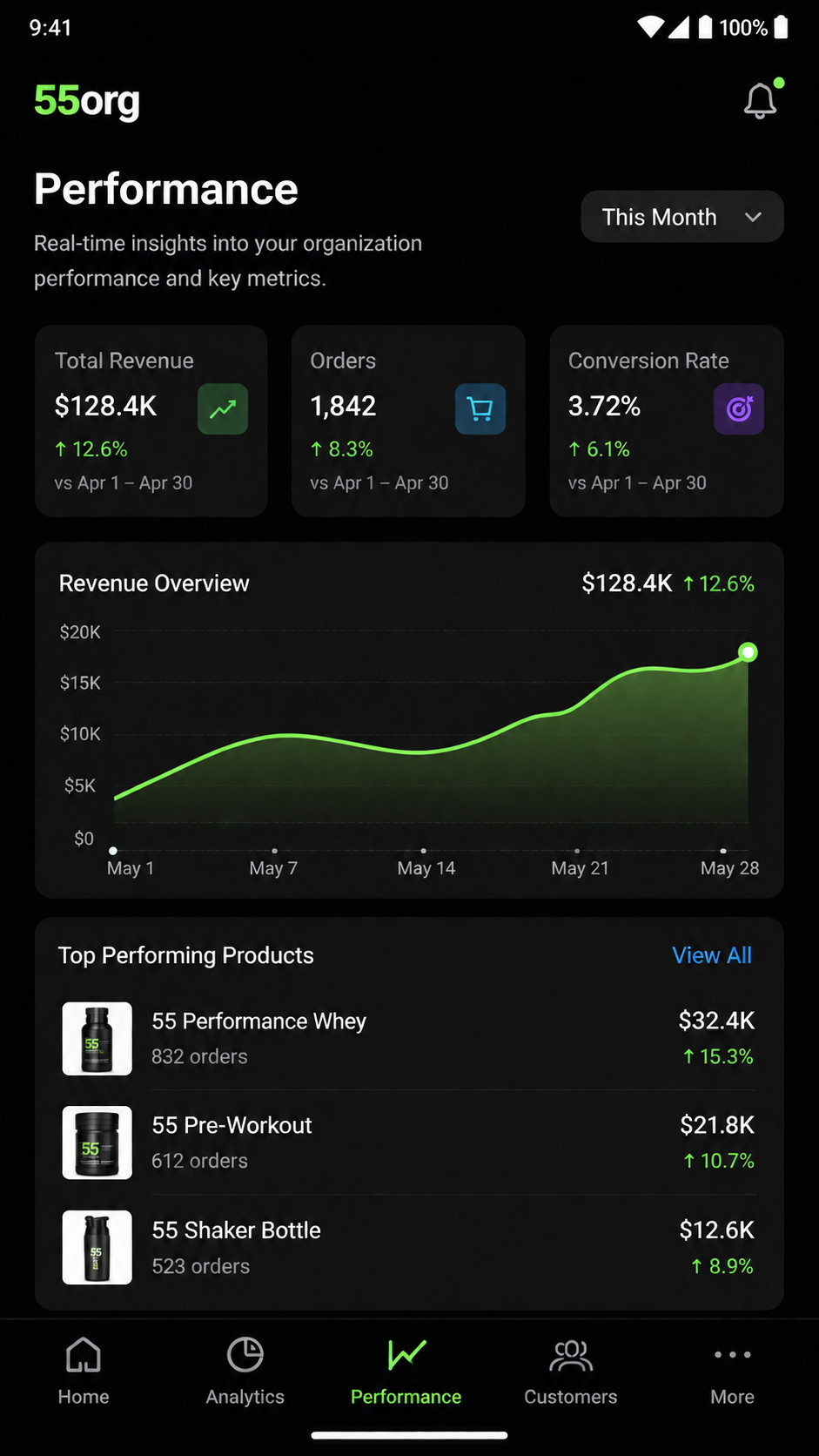Select the May 14 axis marker
The width and height of the screenshot is (819, 1456).
[424, 851]
